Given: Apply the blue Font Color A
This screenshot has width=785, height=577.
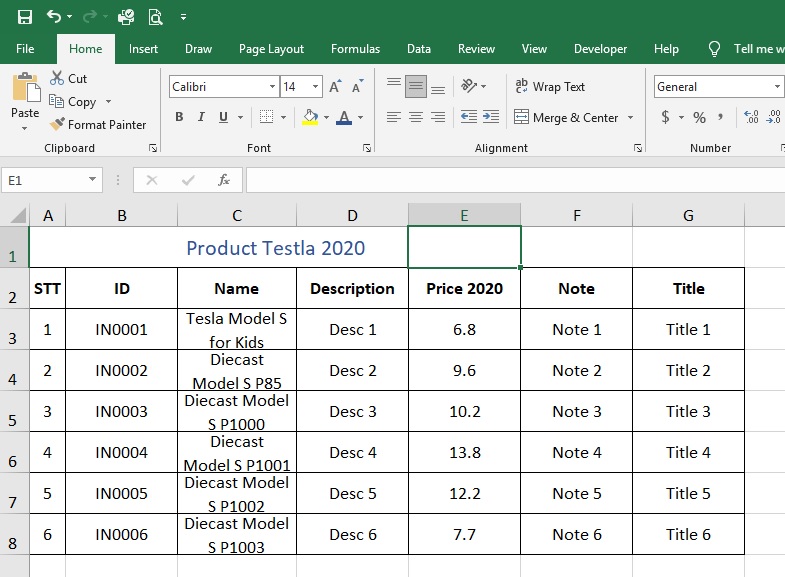Looking at the screenshot, I should pyautogui.click(x=344, y=117).
